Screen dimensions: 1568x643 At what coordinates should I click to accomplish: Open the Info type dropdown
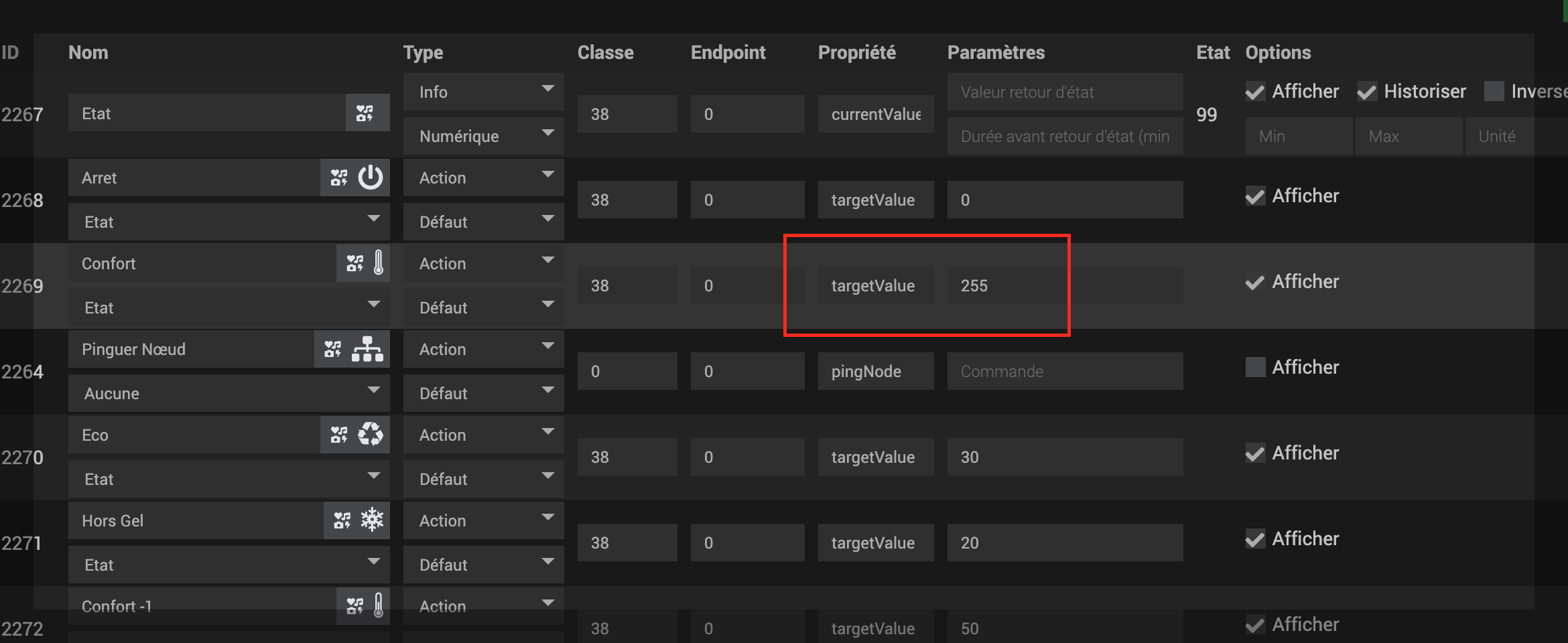point(483,92)
